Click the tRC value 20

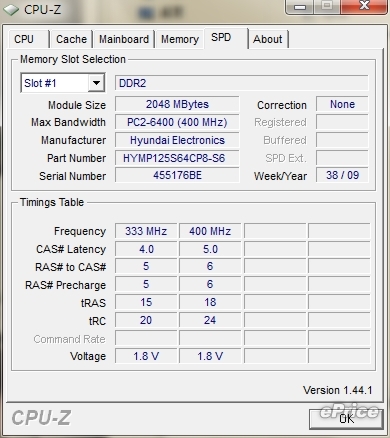tap(146, 320)
